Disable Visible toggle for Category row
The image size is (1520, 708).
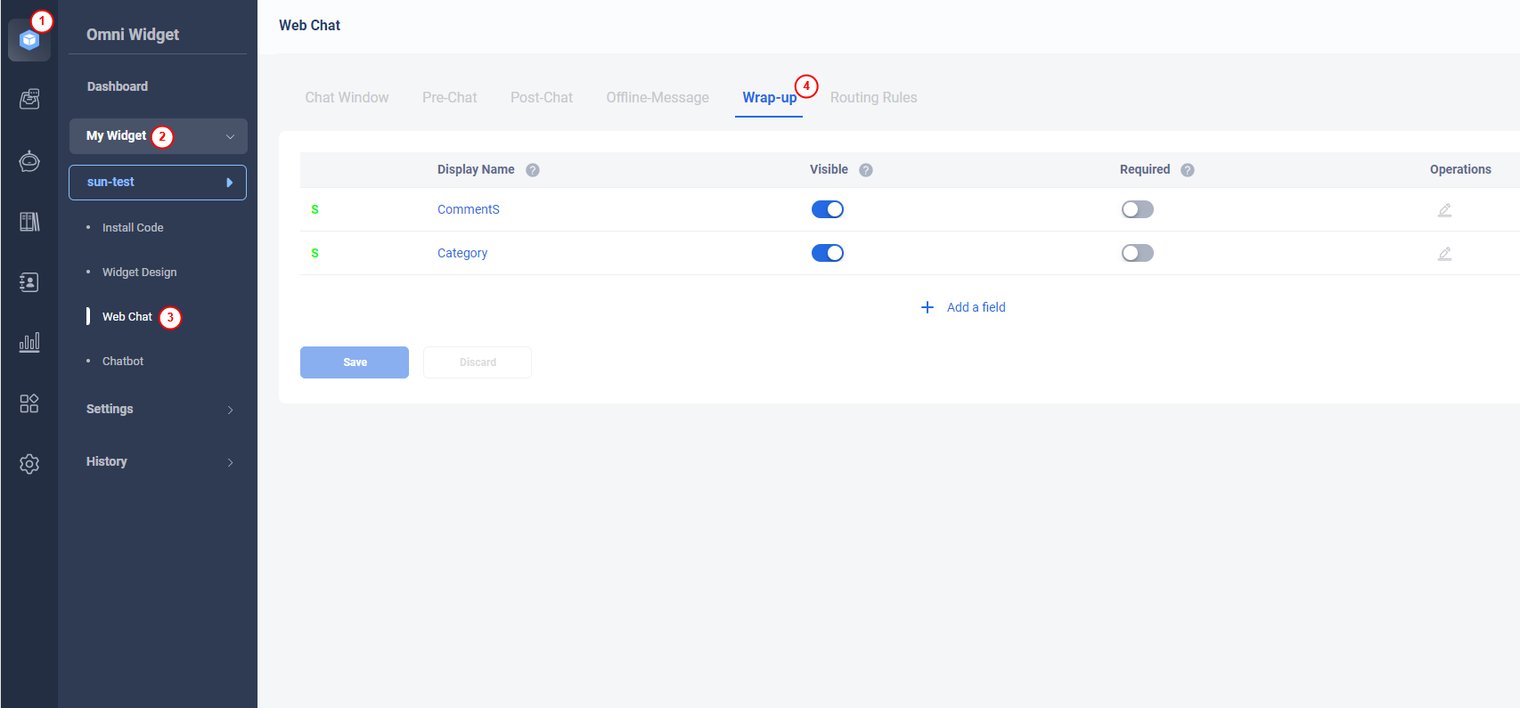(x=827, y=253)
